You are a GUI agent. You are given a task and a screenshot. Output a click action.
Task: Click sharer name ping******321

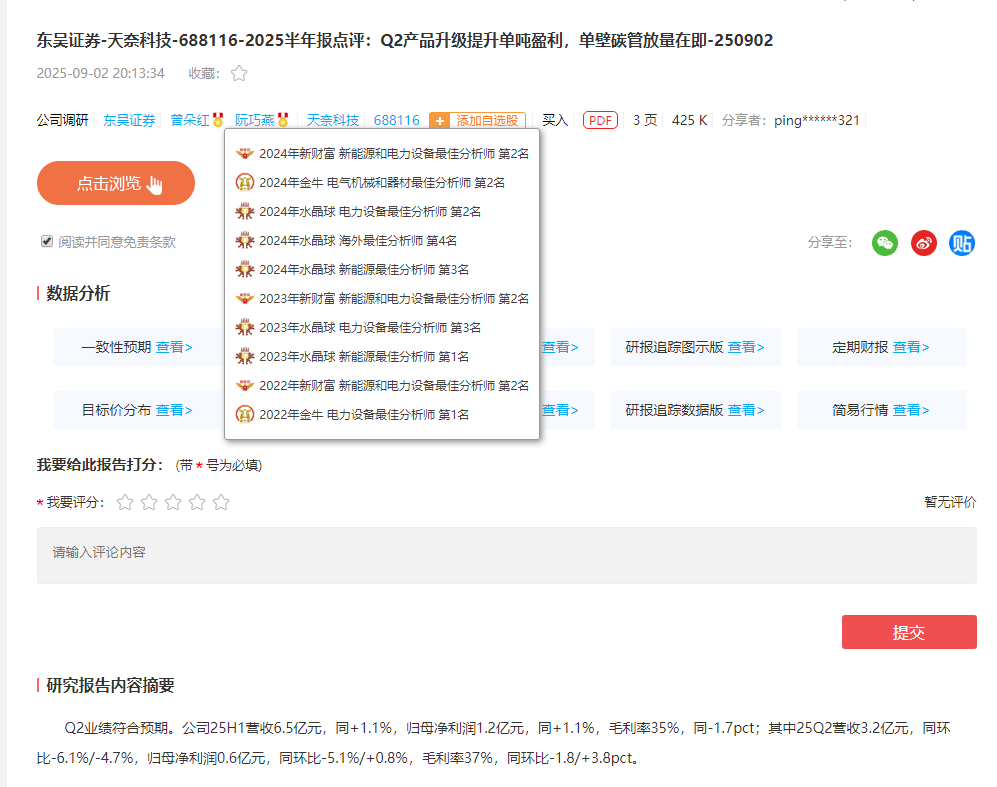(x=816, y=120)
